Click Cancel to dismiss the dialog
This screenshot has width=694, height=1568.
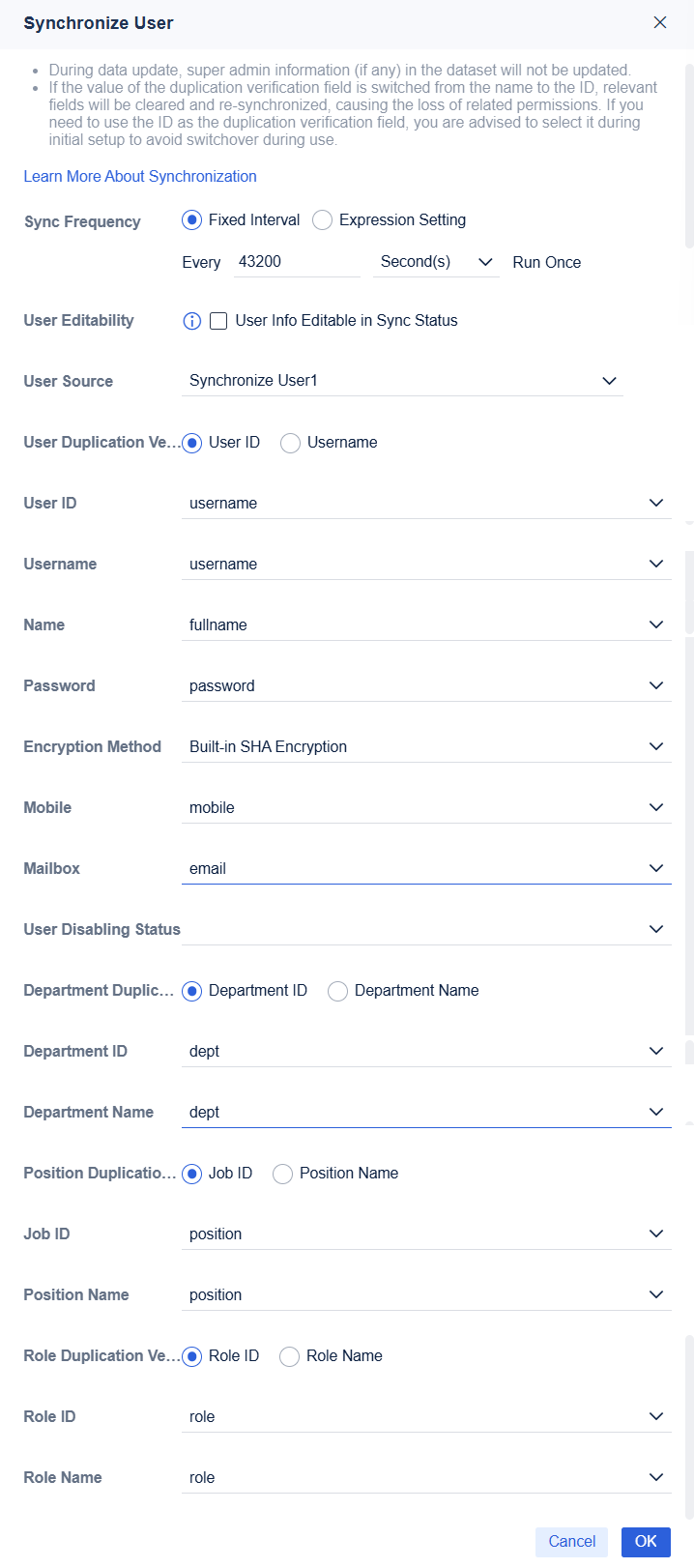[571, 1541]
